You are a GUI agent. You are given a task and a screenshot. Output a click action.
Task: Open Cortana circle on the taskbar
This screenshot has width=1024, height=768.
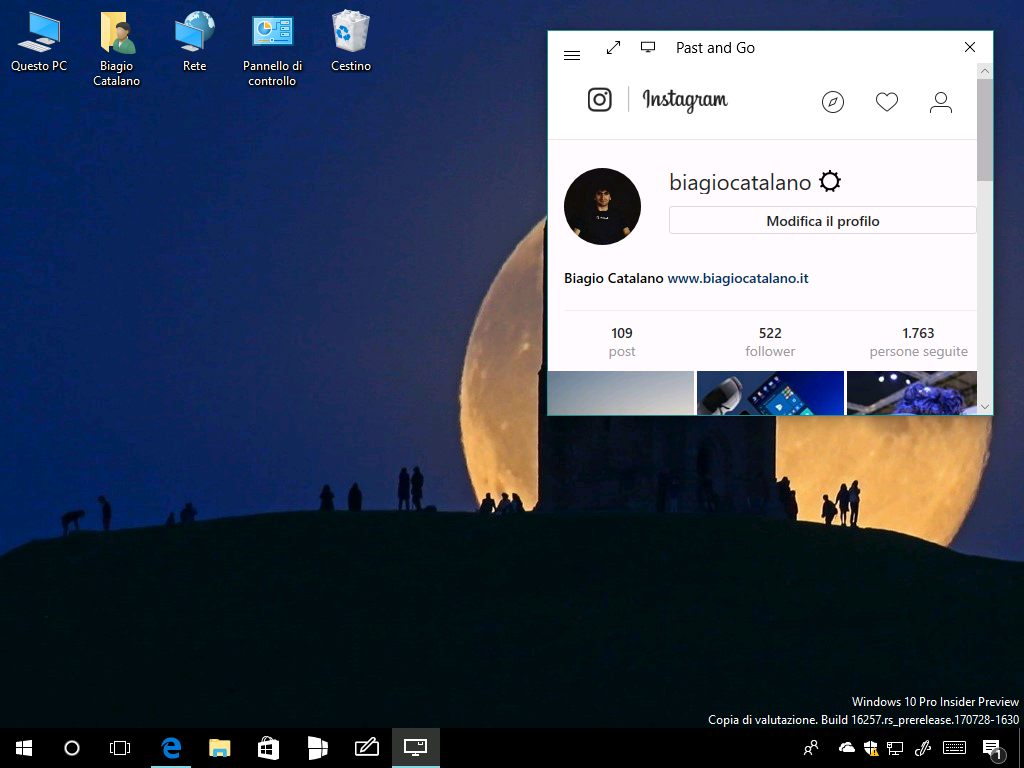coord(72,748)
